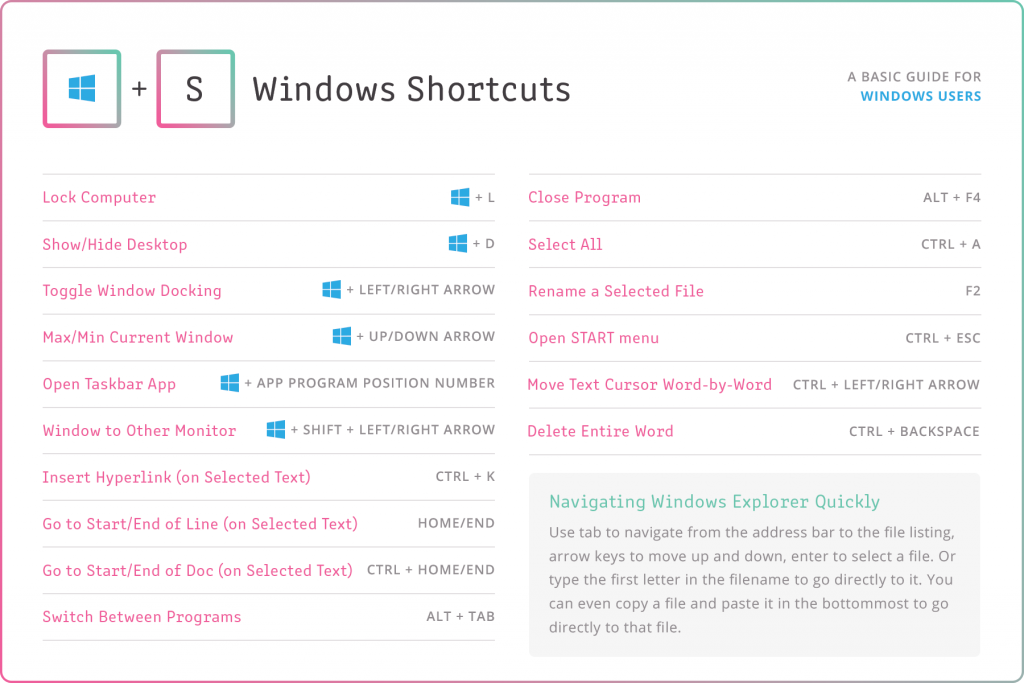Select "CTRL + HOME/END" in the Start/End of Doc row
1024x683 pixels.
click(431, 570)
